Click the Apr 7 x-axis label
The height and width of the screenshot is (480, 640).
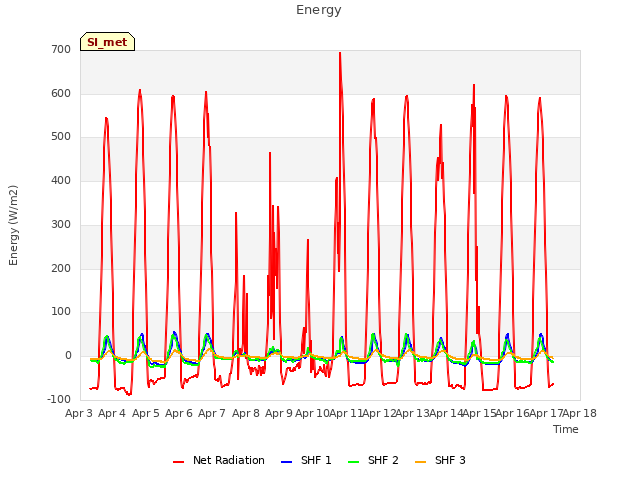212,413
